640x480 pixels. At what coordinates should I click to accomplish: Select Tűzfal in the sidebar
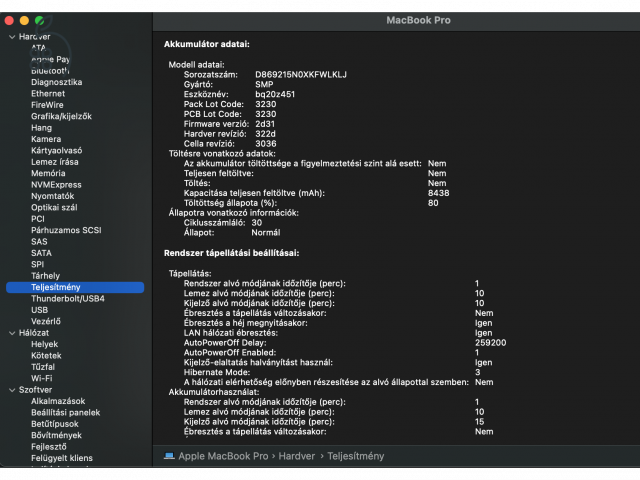click(43, 367)
